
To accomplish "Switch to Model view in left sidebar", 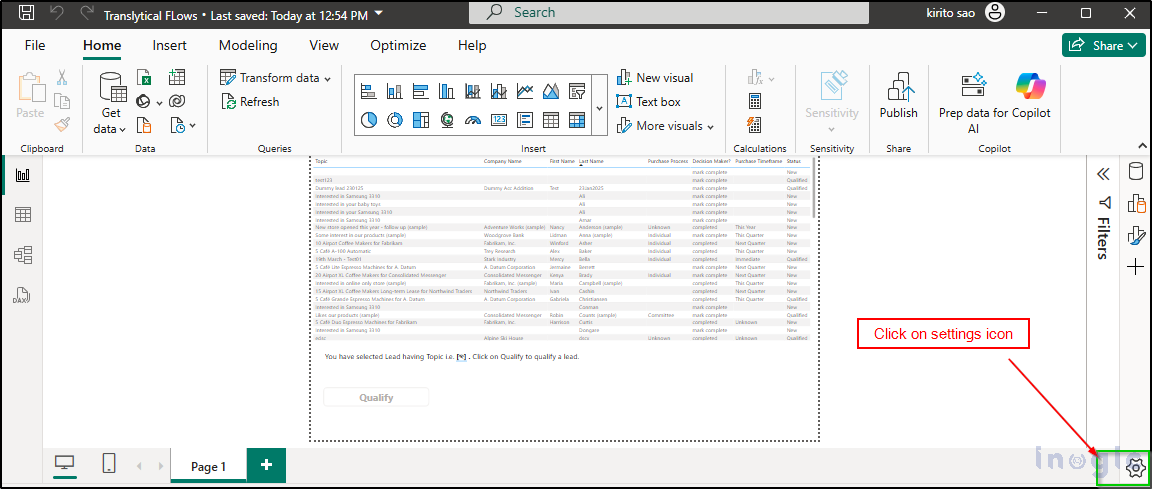I will pyautogui.click(x=23, y=255).
